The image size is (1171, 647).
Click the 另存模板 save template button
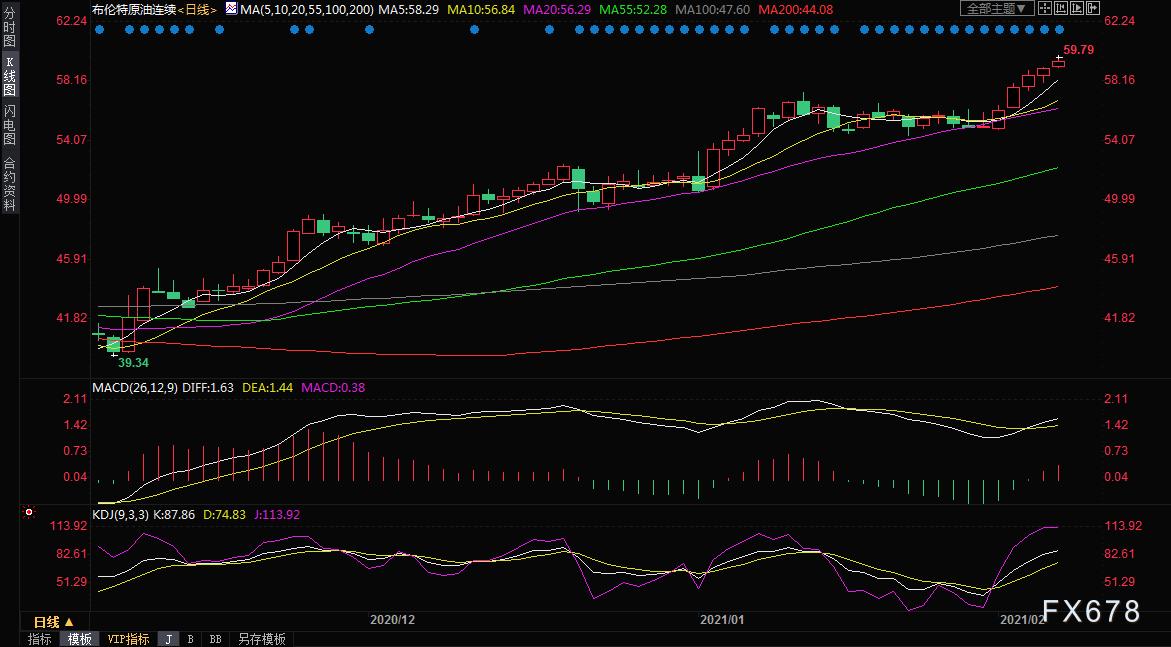(x=261, y=639)
